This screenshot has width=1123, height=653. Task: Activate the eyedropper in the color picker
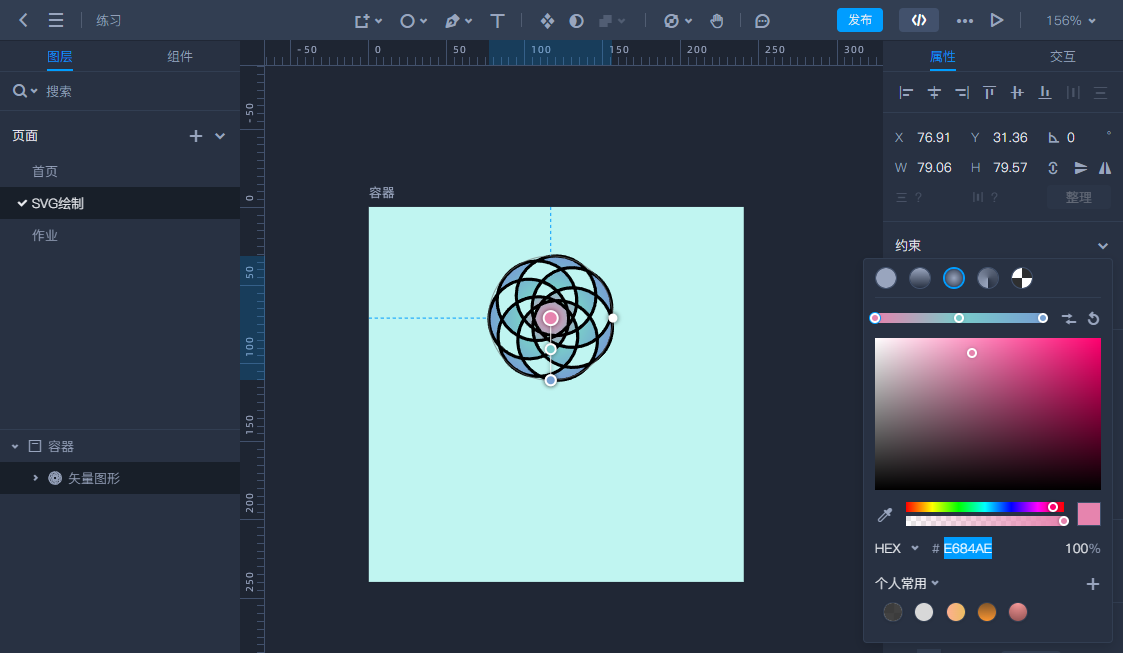883,514
